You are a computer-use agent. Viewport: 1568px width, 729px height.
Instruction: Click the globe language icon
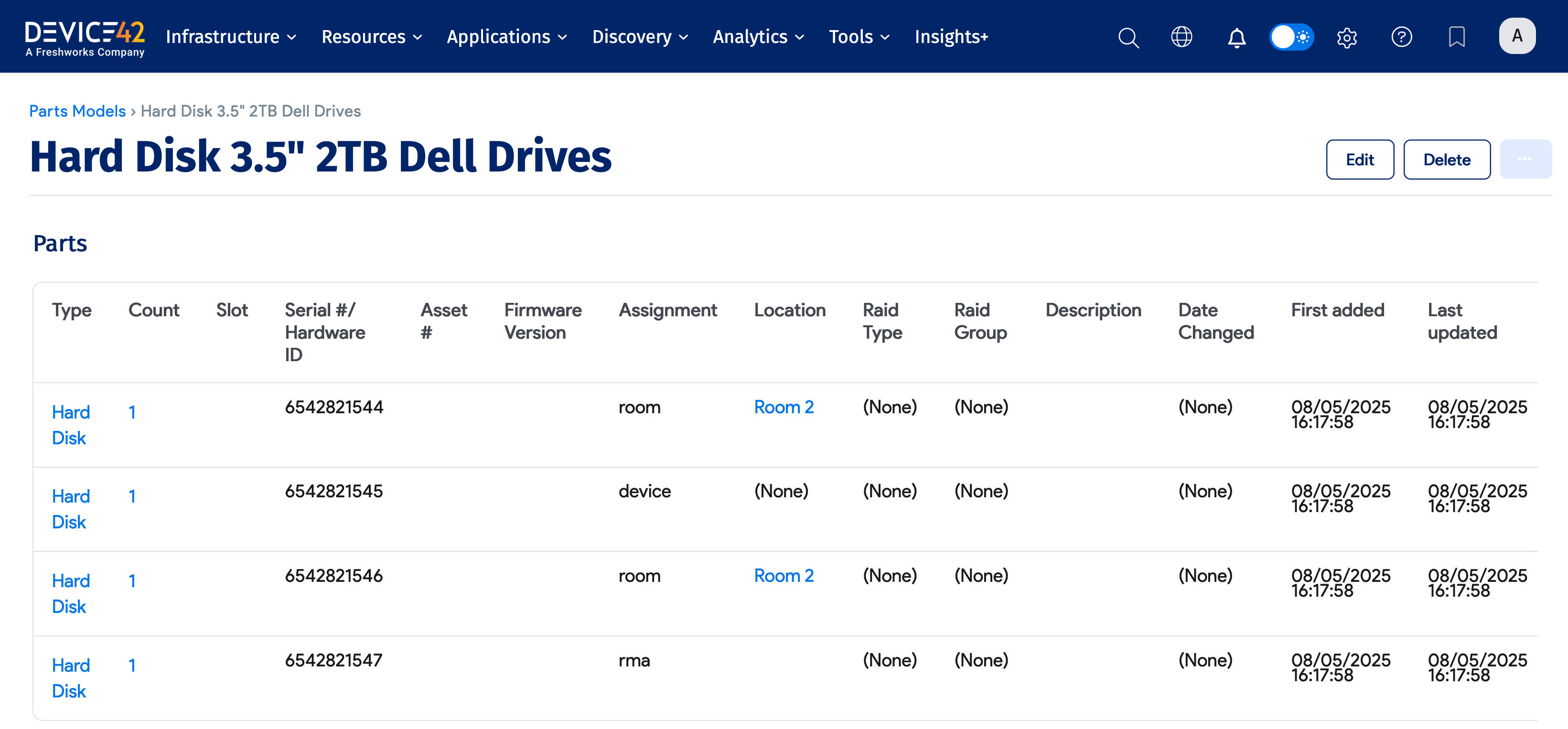coord(1181,37)
